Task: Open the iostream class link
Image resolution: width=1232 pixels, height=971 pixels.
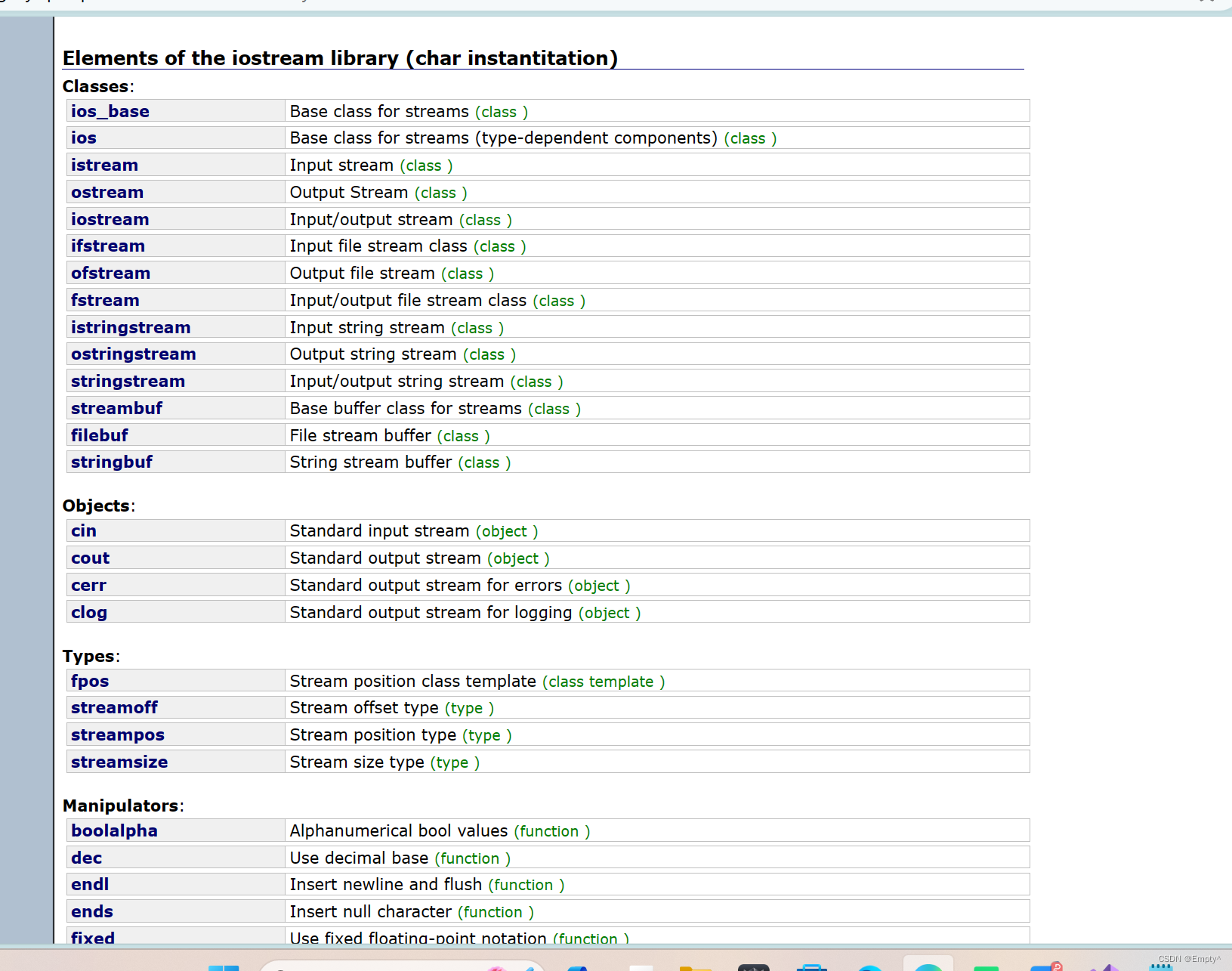Action: [x=110, y=219]
